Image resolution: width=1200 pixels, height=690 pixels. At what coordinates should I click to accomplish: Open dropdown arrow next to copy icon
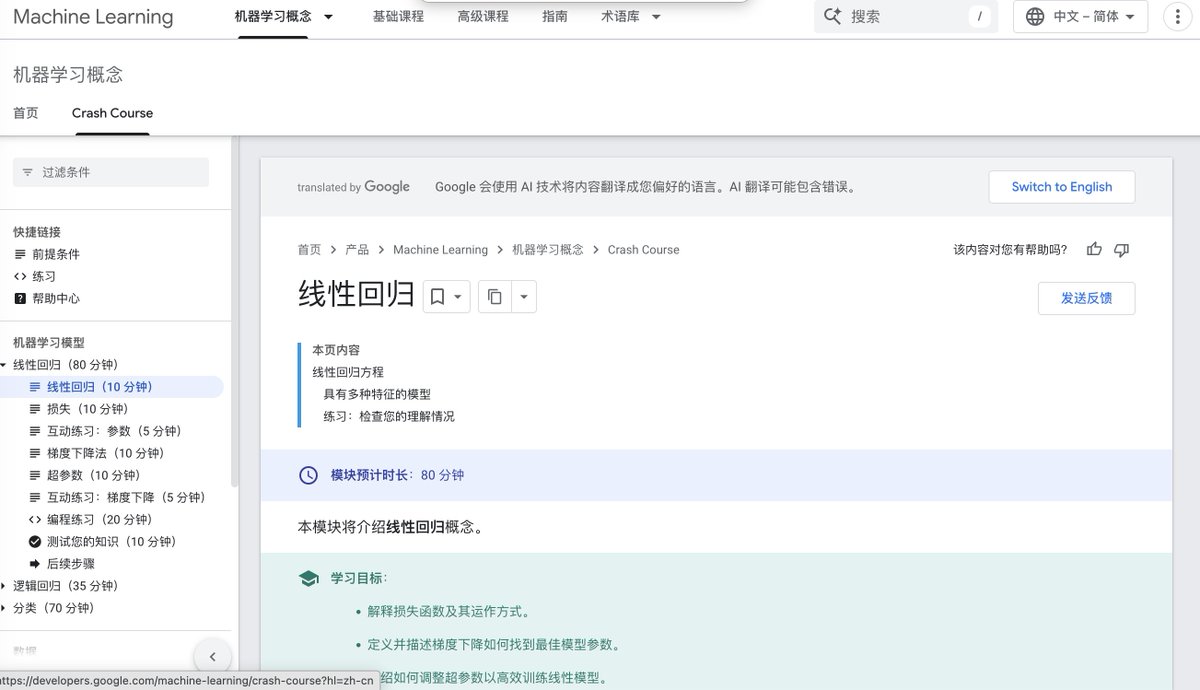click(524, 296)
